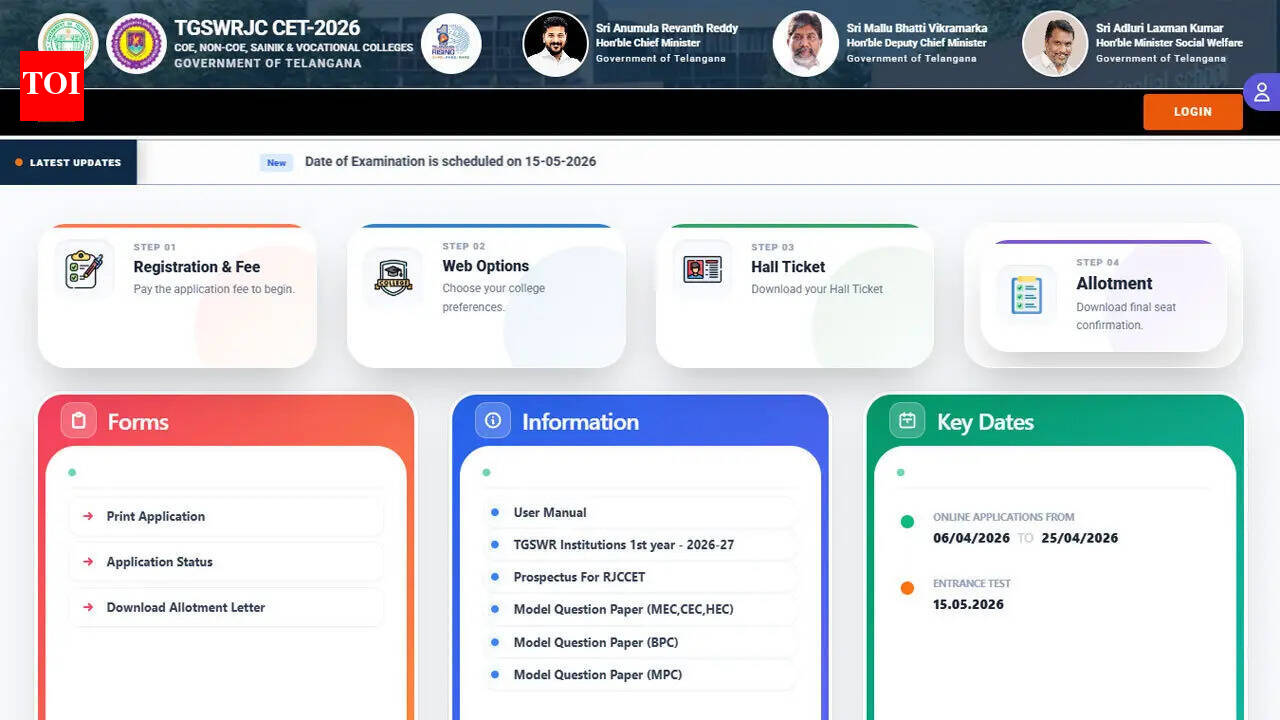Click the STEP 02 label
The height and width of the screenshot is (720, 1280).
coord(464,246)
